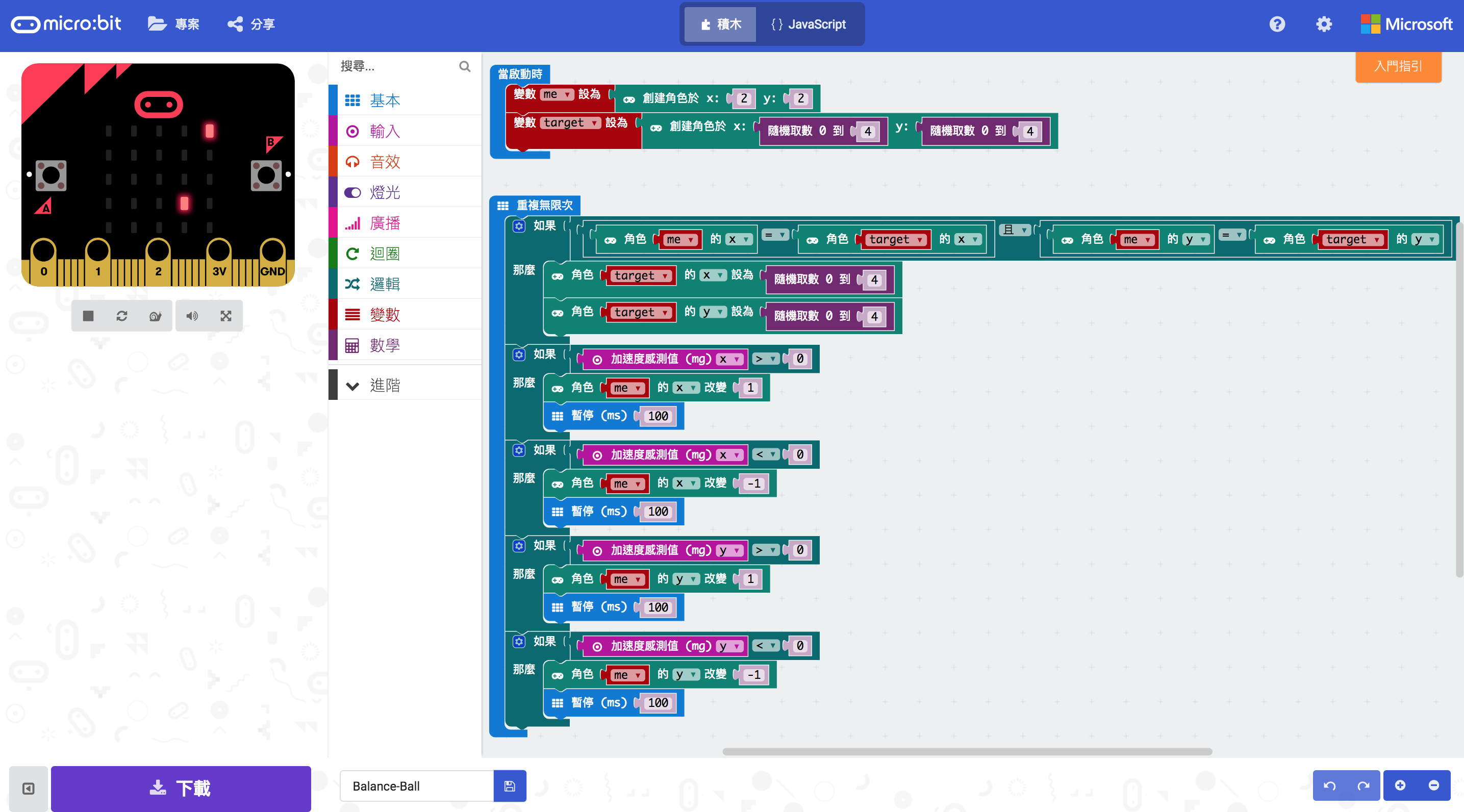Open the axis dropdown in target 的 x 設為
The image size is (1464, 812).
pyautogui.click(x=713, y=275)
